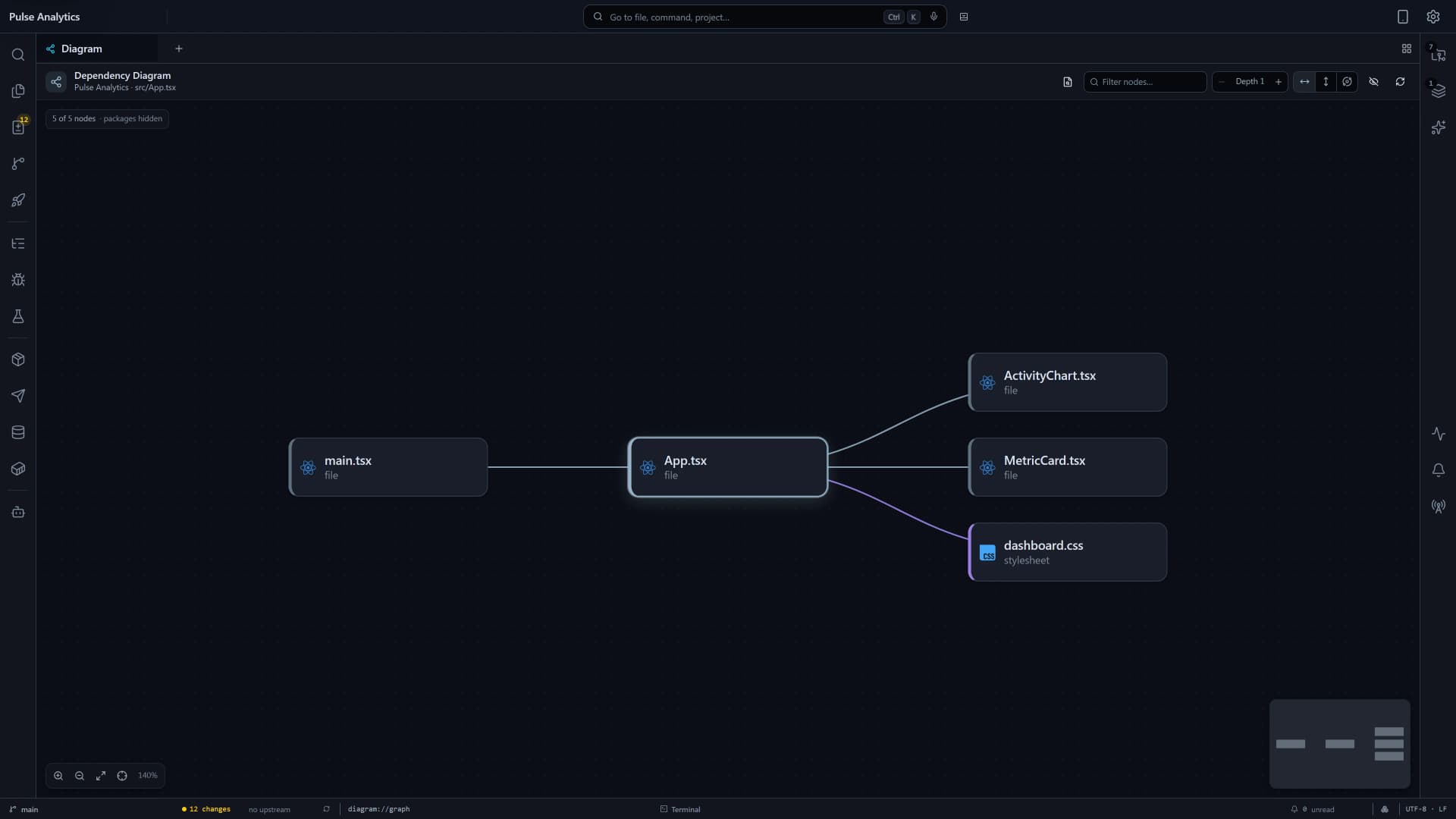Viewport: 1456px width, 819px height.
Task: Click the grid layout icon in tab bar
Action: pyautogui.click(x=1406, y=49)
